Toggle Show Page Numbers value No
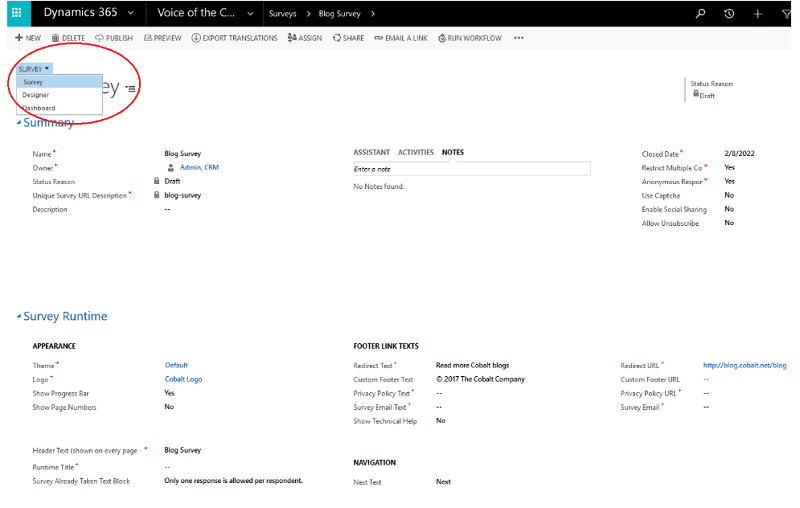Screen dimensions: 800x508 169,407
